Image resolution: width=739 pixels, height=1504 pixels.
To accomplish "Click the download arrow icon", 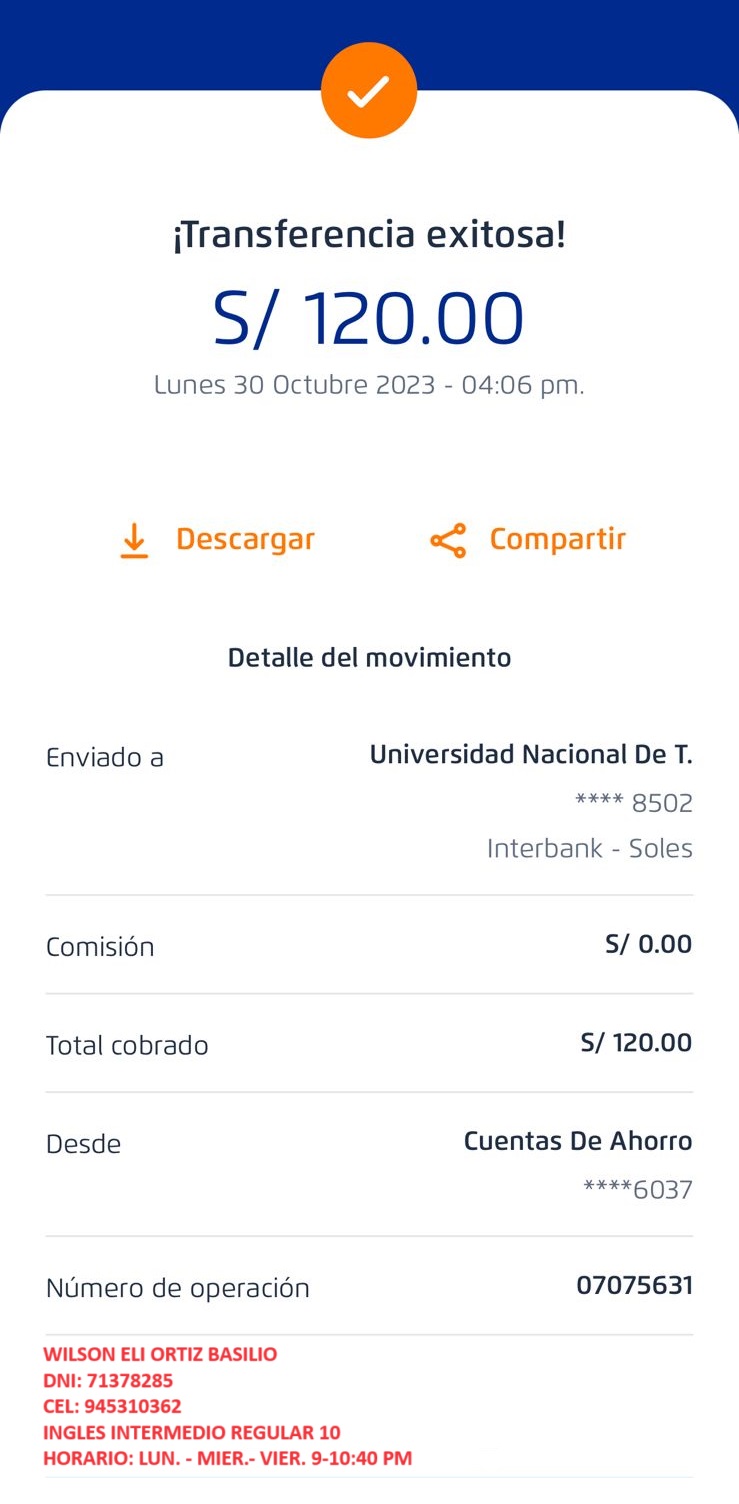I will coord(134,540).
